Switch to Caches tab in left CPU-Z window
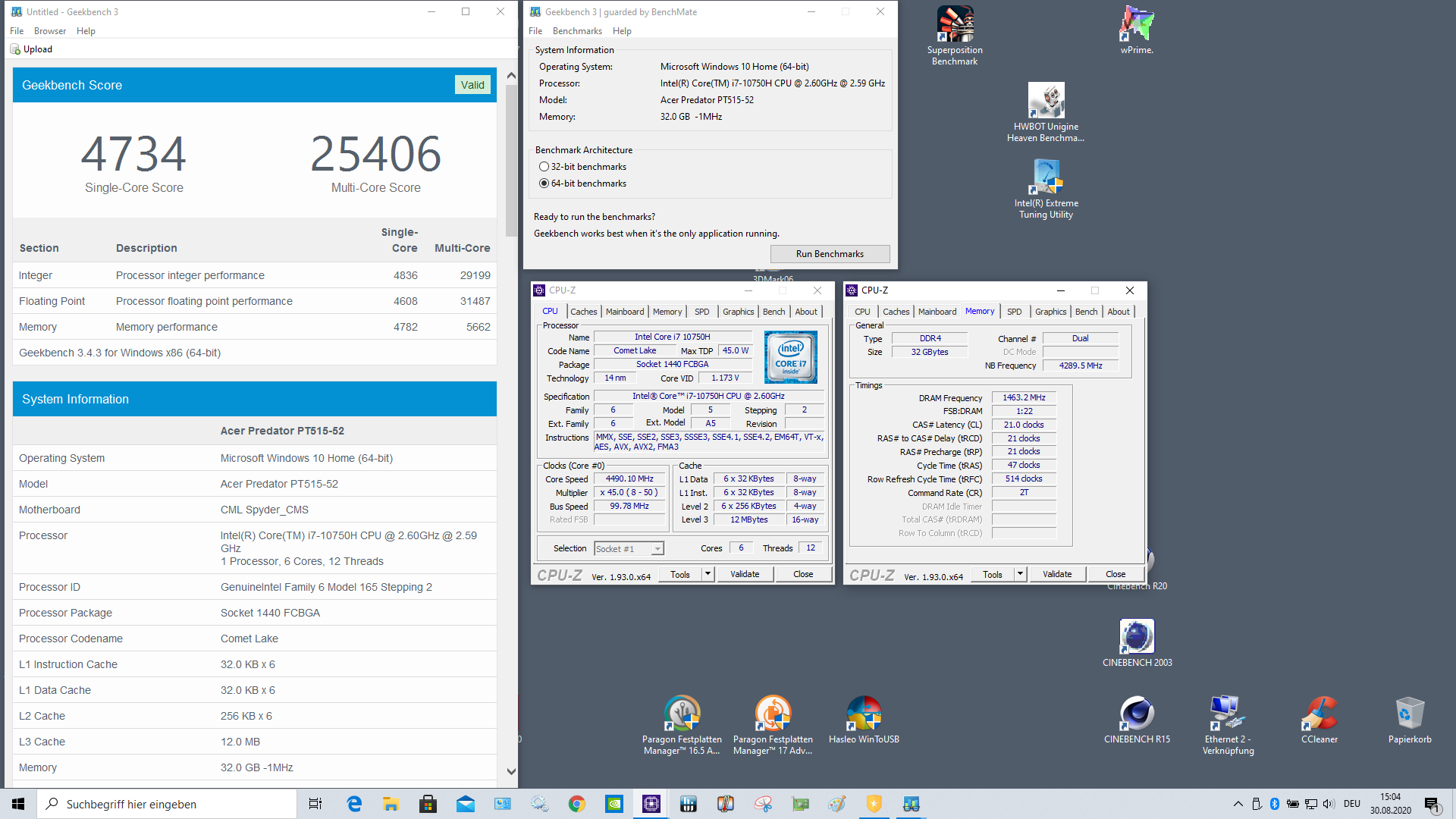Image resolution: width=1456 pixels, height=819 pixels. [x=584, y=312]
